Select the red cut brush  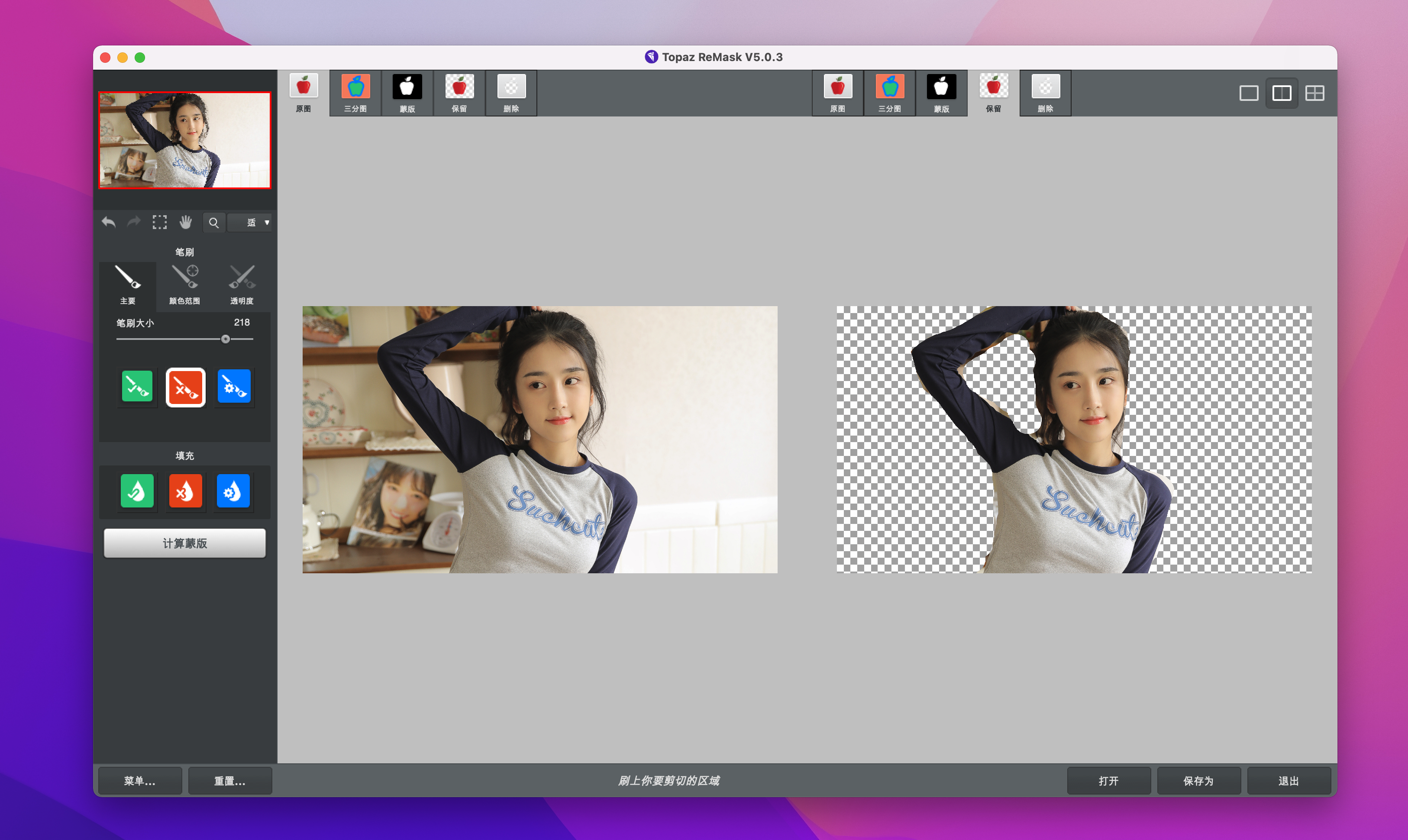click(x=185, y=387)
